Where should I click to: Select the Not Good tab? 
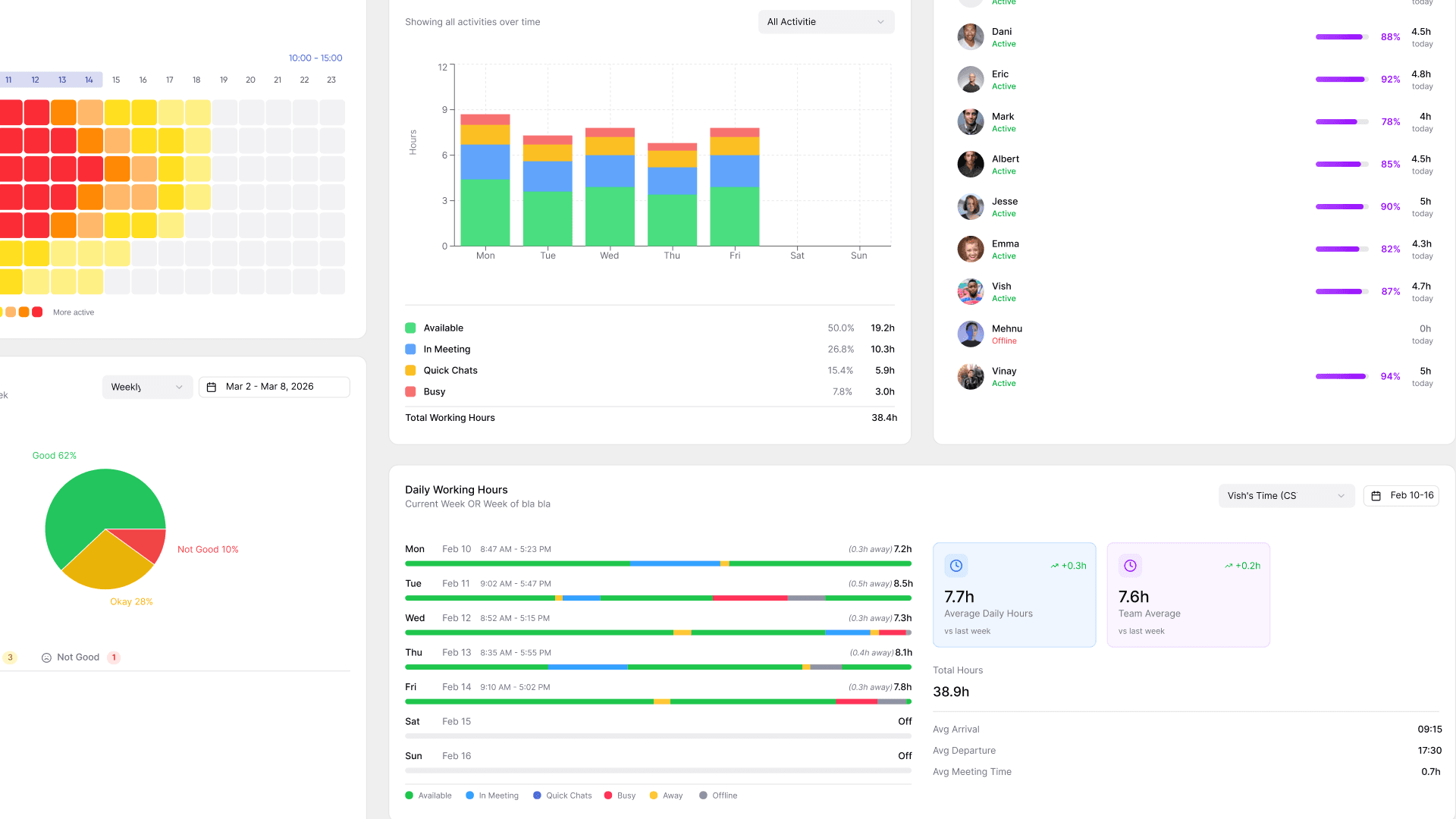pyautogui.click(x=79, y=657)
